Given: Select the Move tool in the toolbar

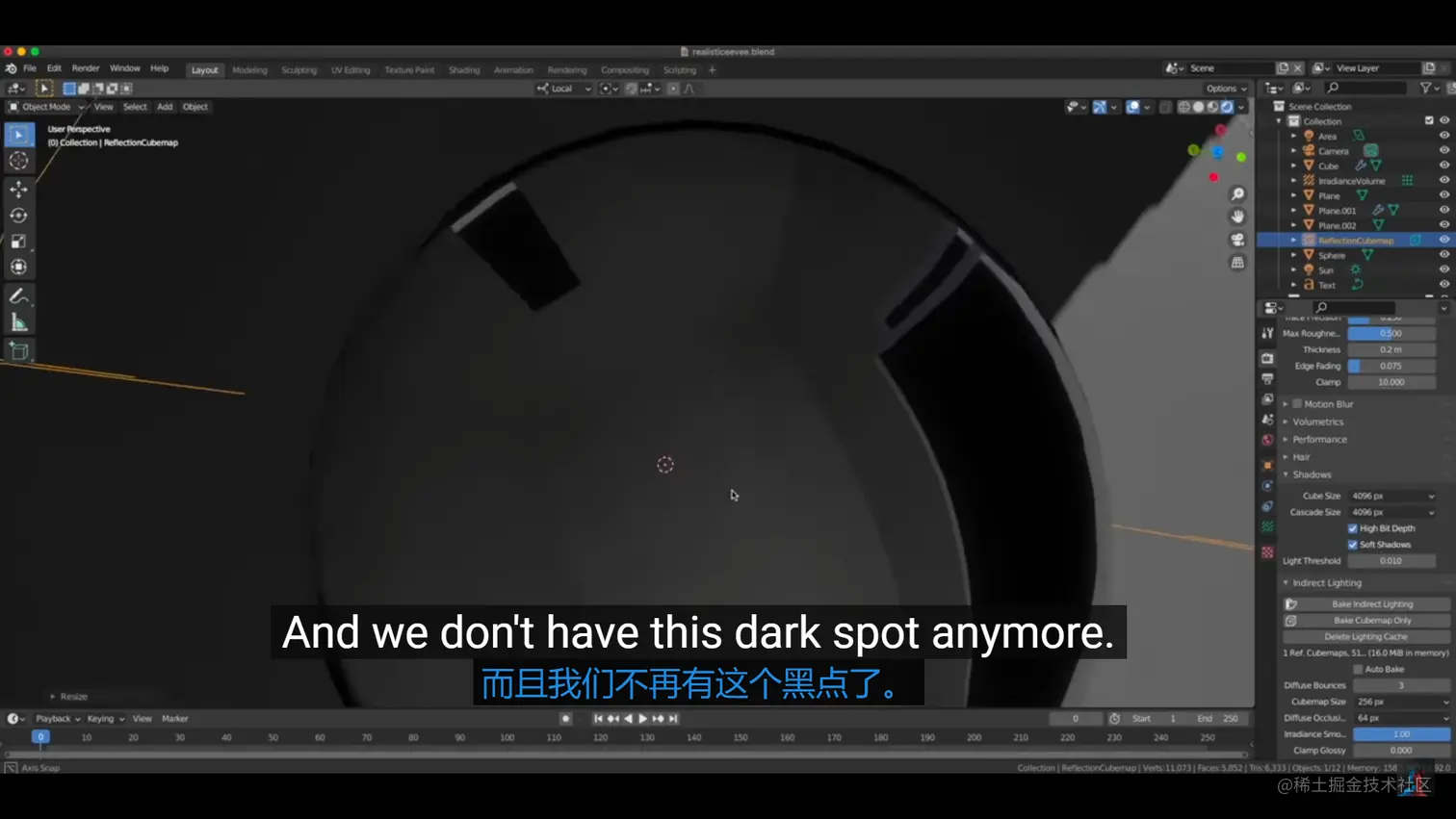Looking at the screenshot, I should [19, 188].
